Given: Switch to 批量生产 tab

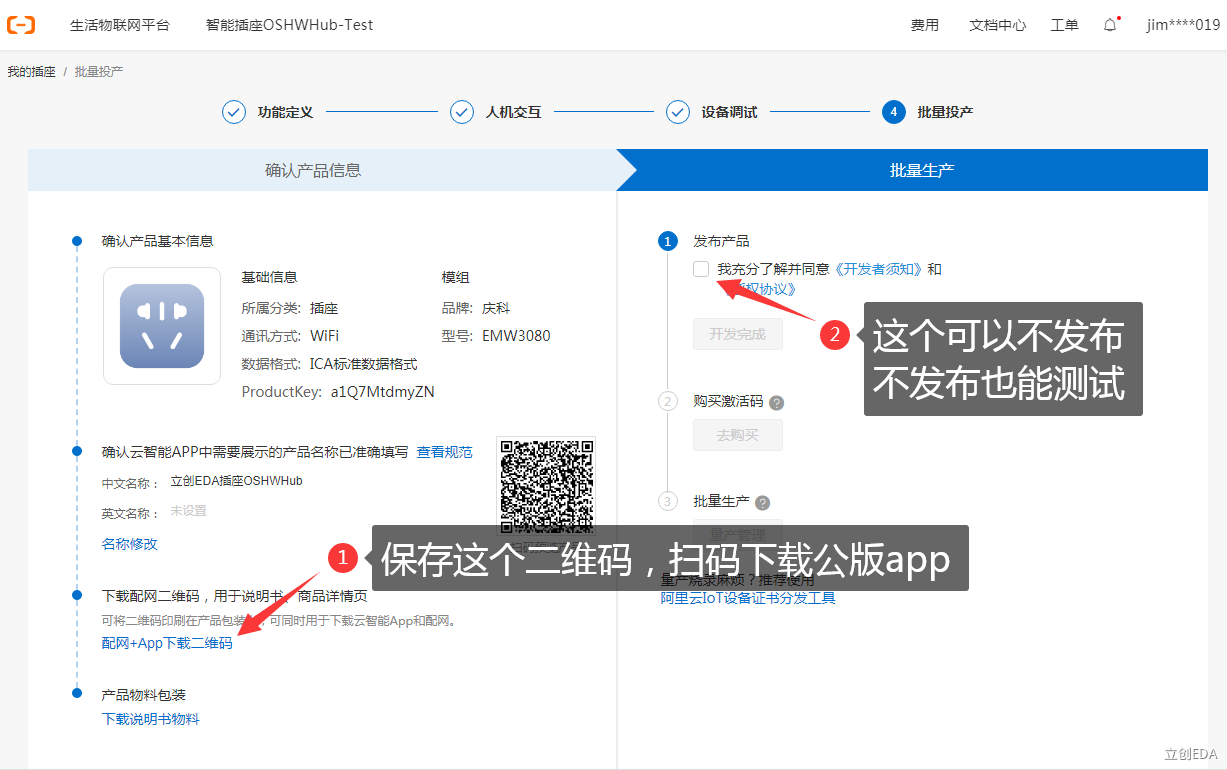Looking at the screenshot, I should 922,170.
